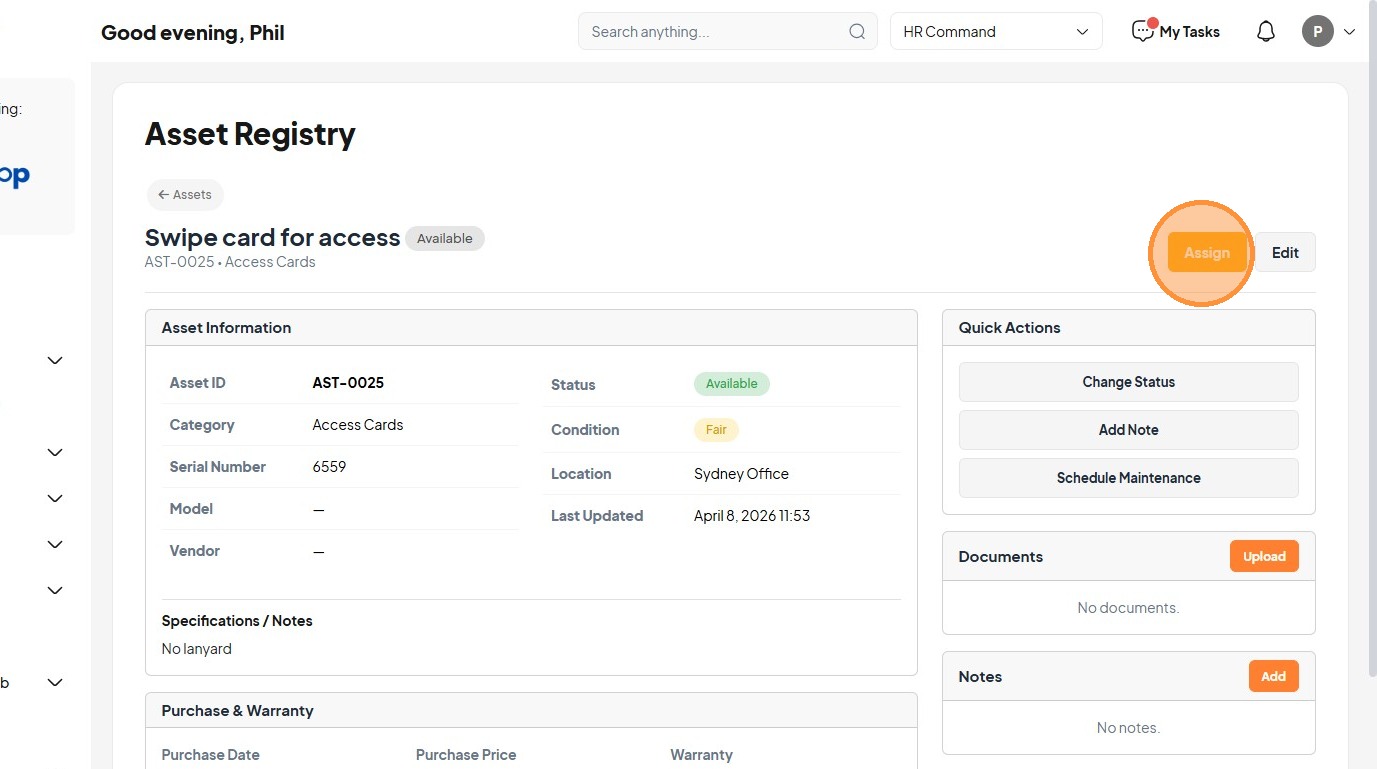Expand the bottom sidebar chevron

(55, 683)
